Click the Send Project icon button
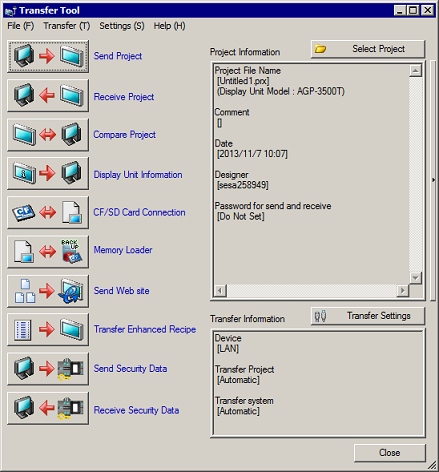Screen dimensions: 439x472 pyautogui.click(x=48, y=56)
